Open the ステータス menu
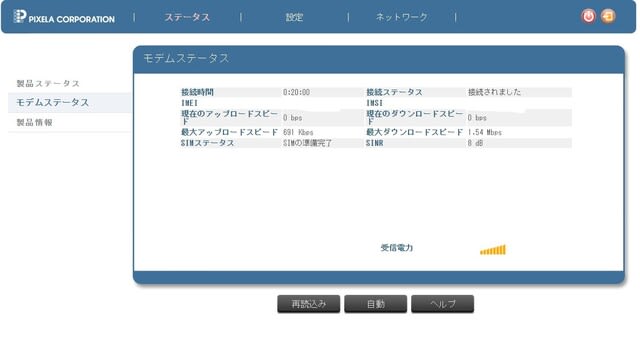Viewport: 640px width, 364px height. (x=187, y=17)
